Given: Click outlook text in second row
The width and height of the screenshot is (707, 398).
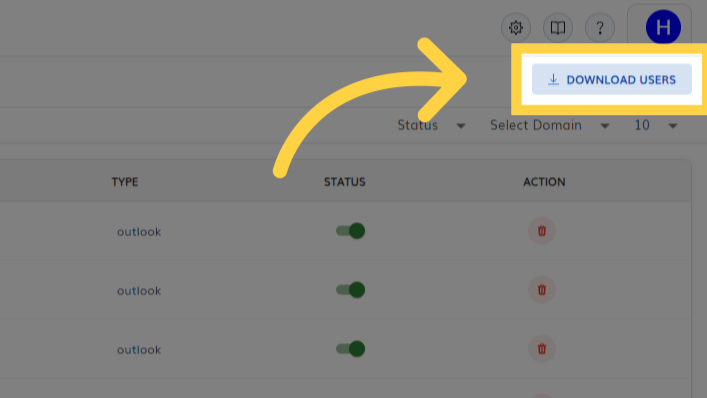Looking at the screenshot, I should click(x=139, y=291).
